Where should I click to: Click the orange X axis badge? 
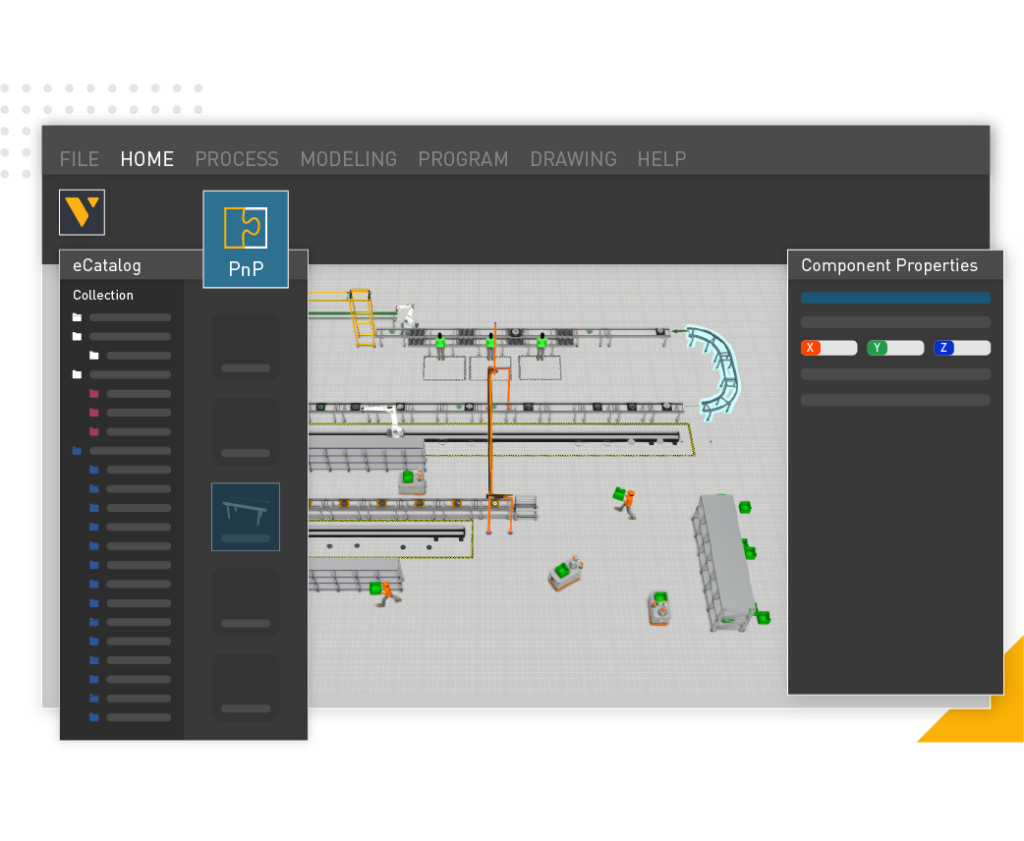811,348
